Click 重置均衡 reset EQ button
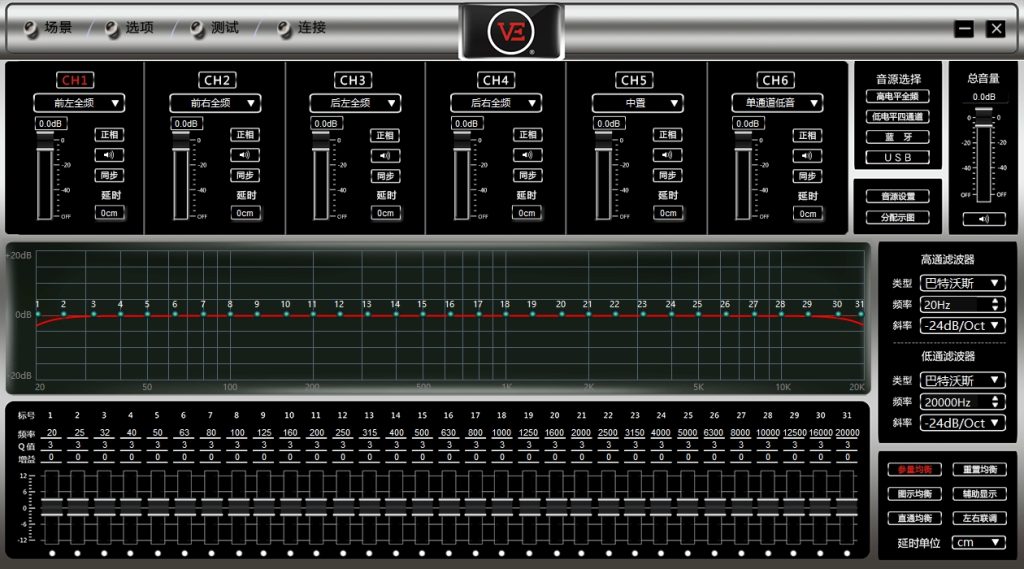 tap(980, 470)
